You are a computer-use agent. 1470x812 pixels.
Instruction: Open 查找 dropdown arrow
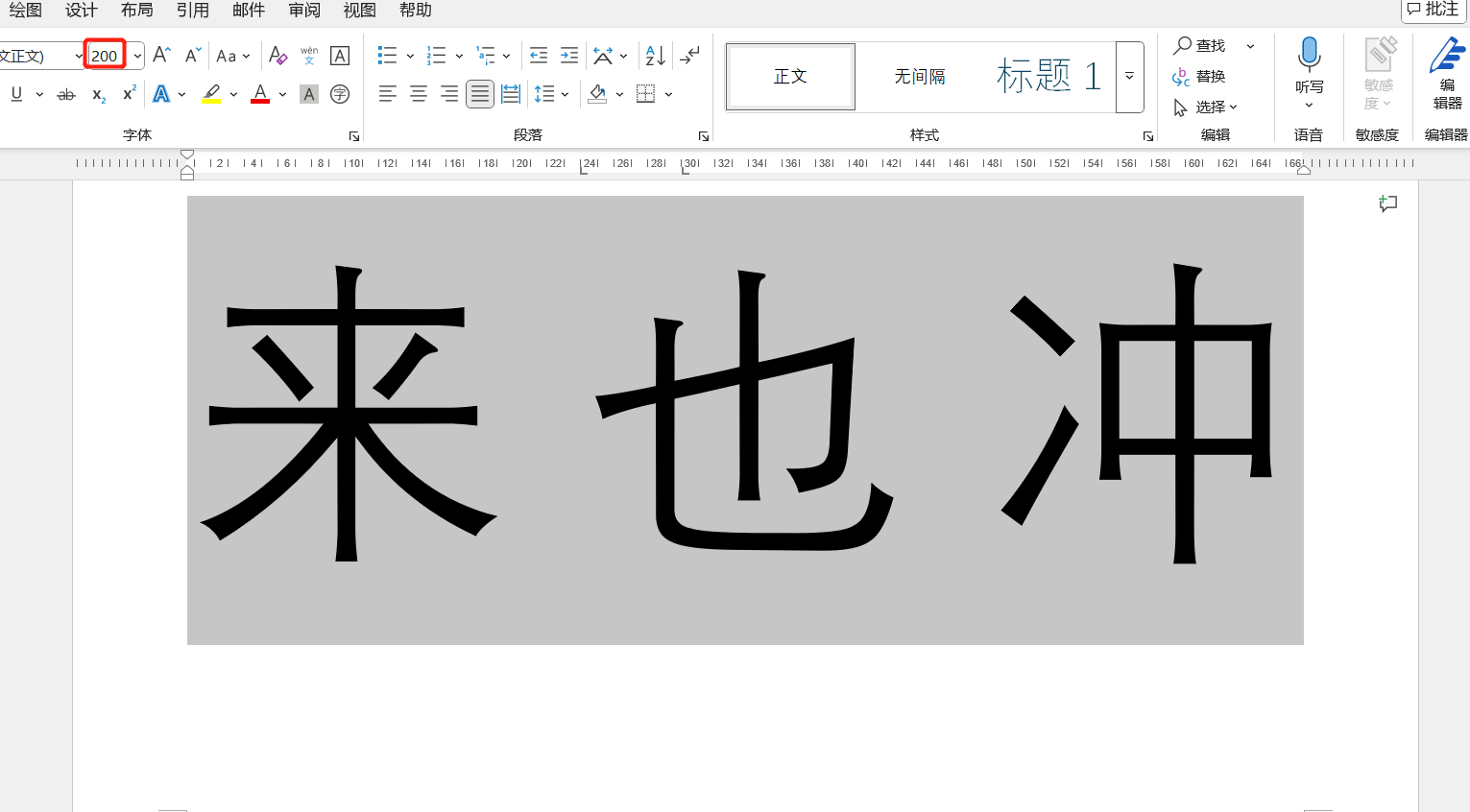(1250, 46)
